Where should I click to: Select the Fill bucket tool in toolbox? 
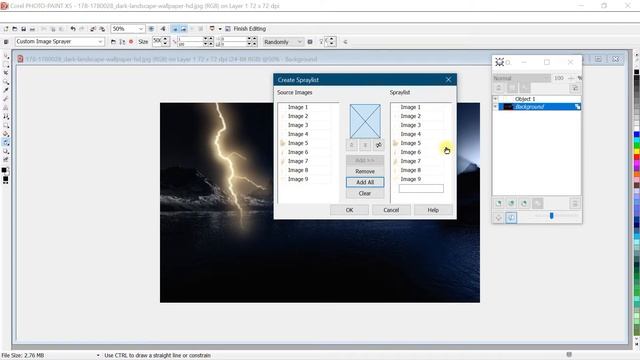6,134
